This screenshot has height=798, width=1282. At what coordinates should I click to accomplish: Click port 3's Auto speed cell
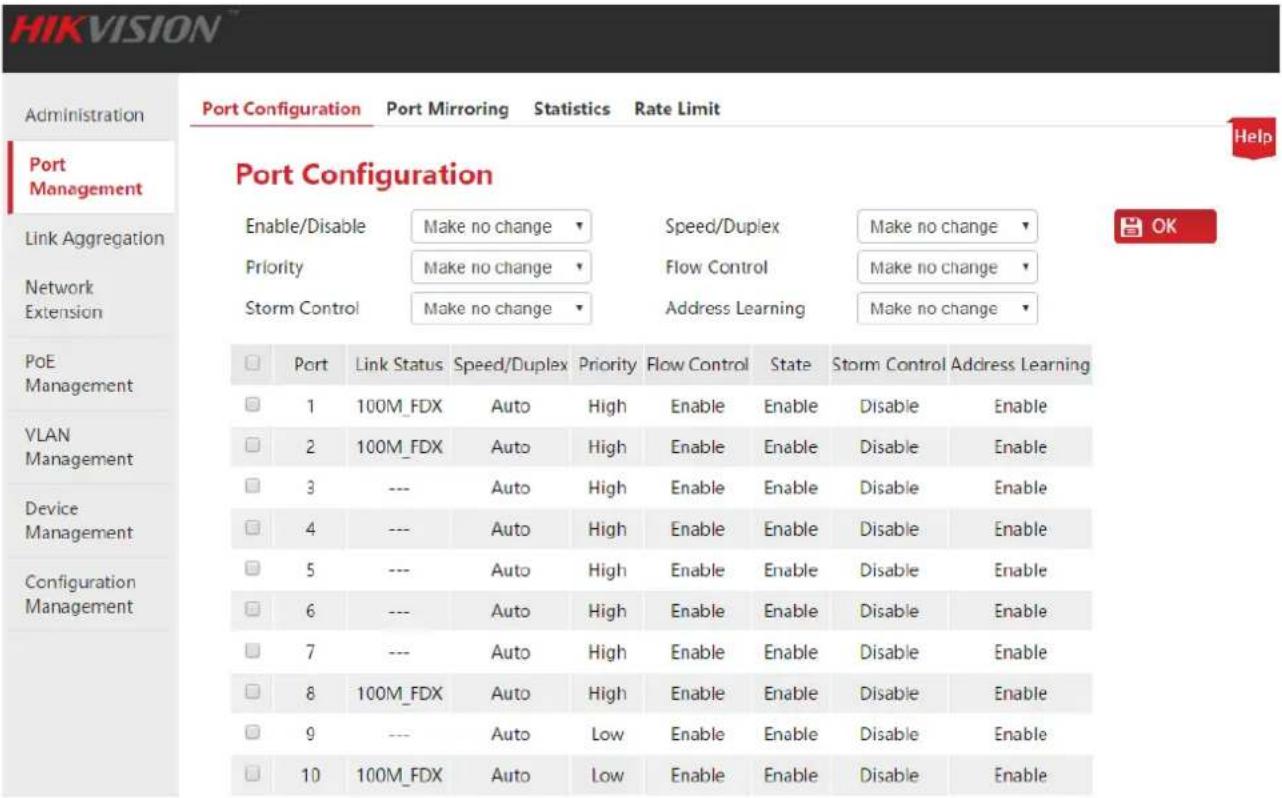(x=510, y=488)
